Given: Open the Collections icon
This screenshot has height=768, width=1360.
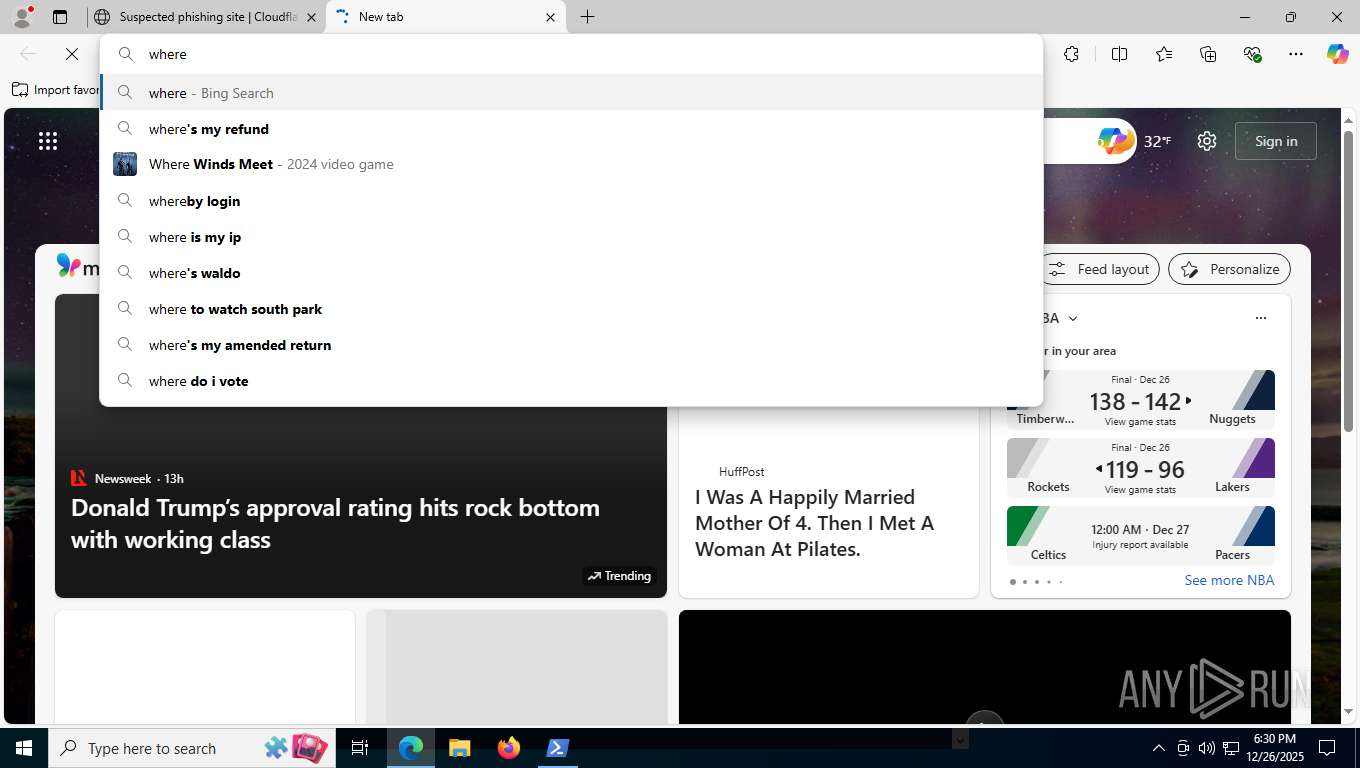Looking at the screenshot, I should 1208,54.
